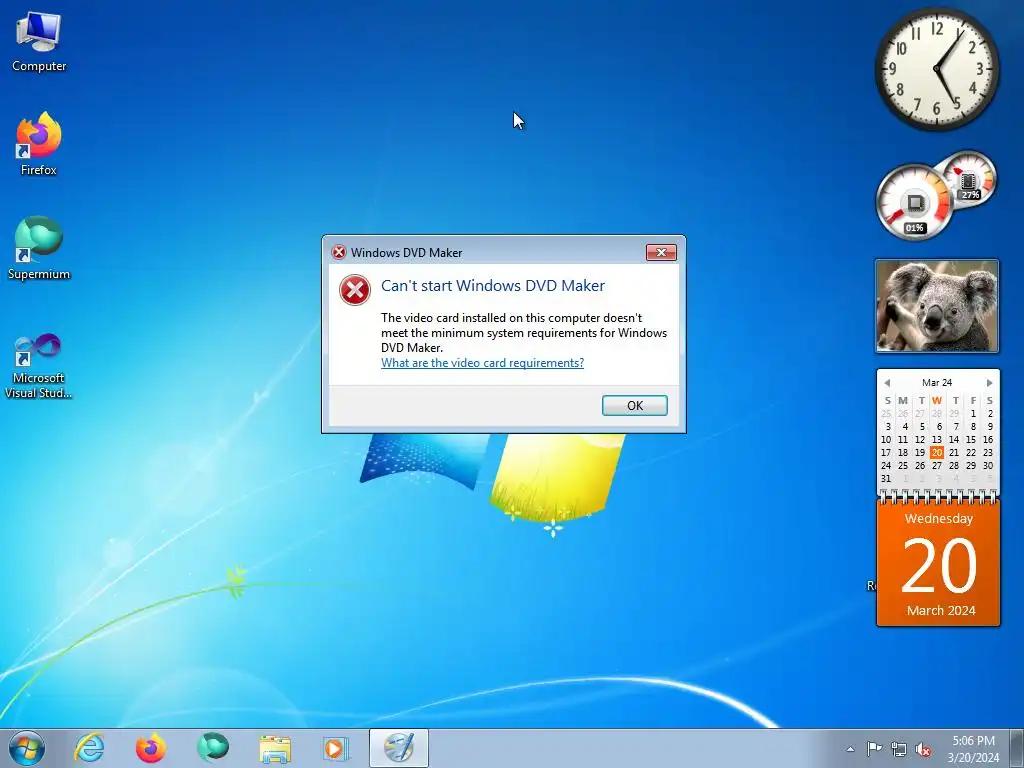Image resolution: width=1024 pixels, height=768 pixels.
Task: Click the Show desktop strip at the taskbar's right end
Action: [x=1017, y=748]
